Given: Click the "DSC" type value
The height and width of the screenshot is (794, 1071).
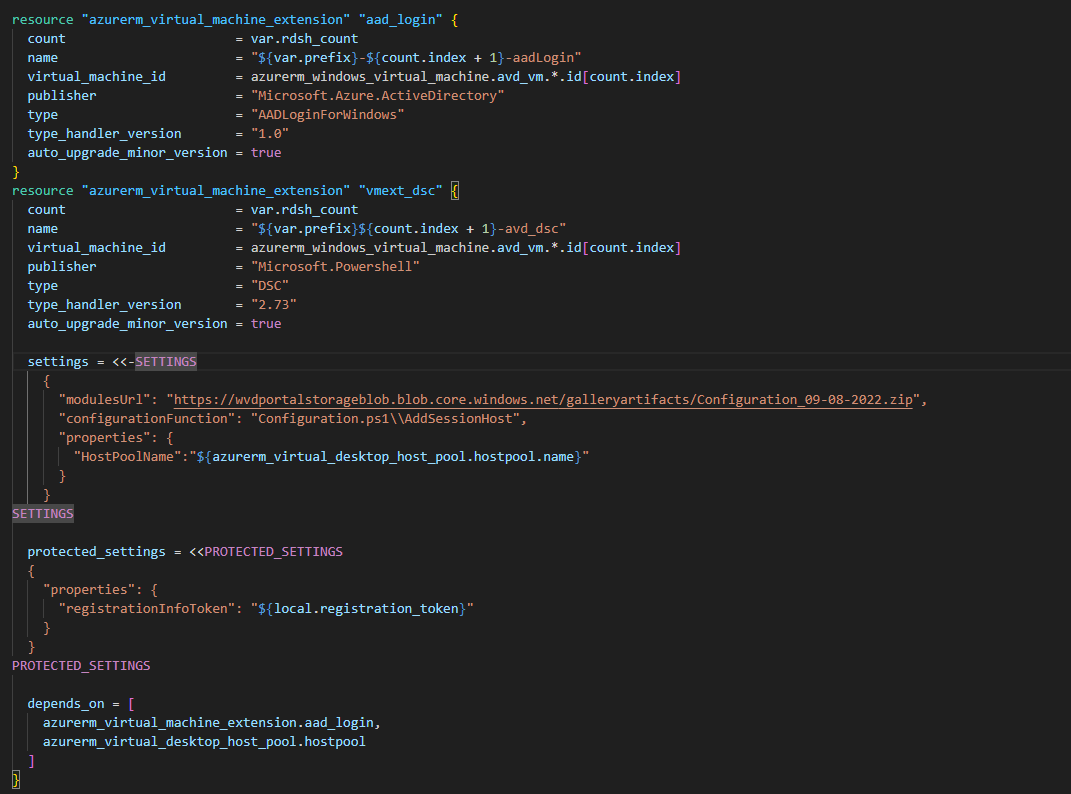Looking at the screenshot, I should [x=270, y=286].
